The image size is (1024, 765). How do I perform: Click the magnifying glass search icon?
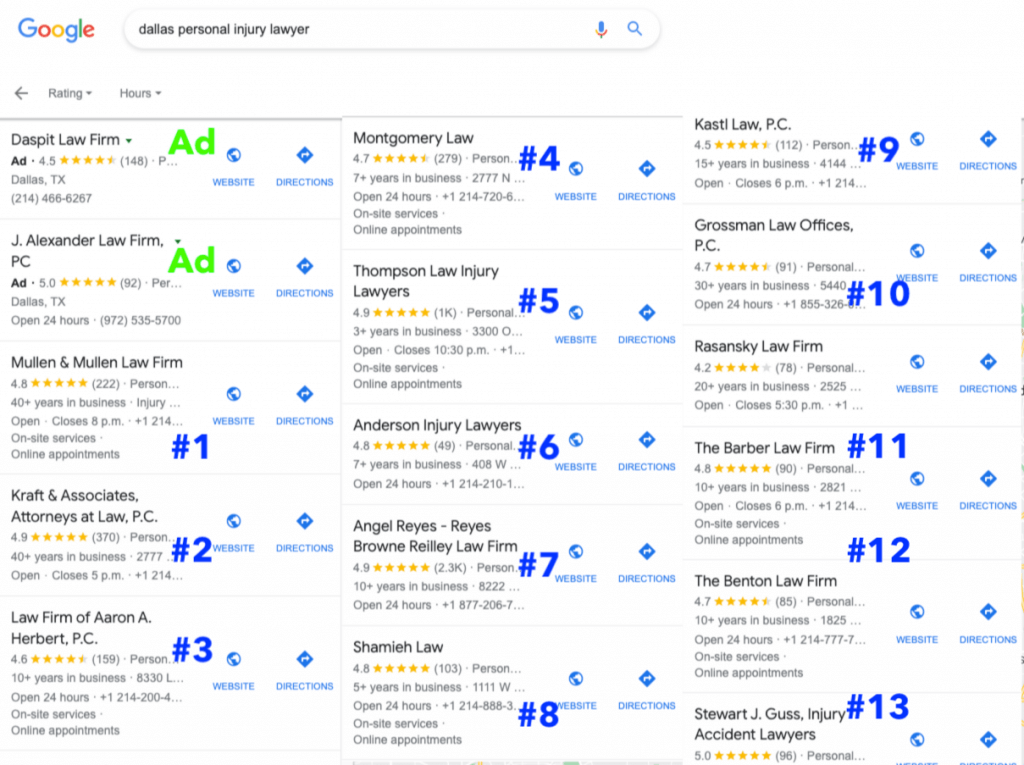pos(635,29)
